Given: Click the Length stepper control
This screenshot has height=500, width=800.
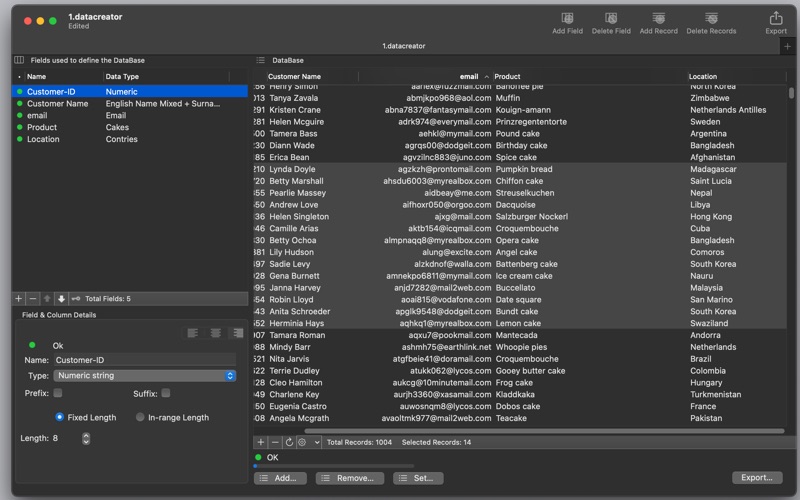Looking at the screenshot, I should pos(86,438).
